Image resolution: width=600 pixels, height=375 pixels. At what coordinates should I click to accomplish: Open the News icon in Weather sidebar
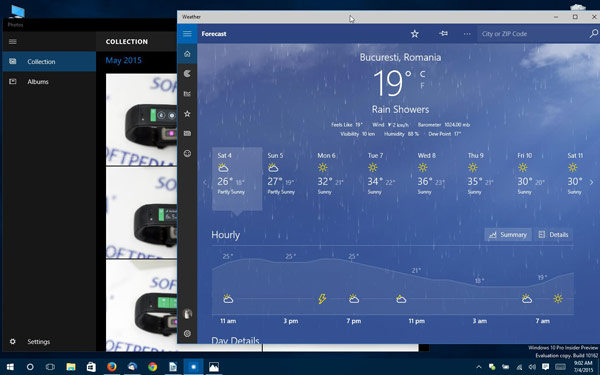click(187, 134)
